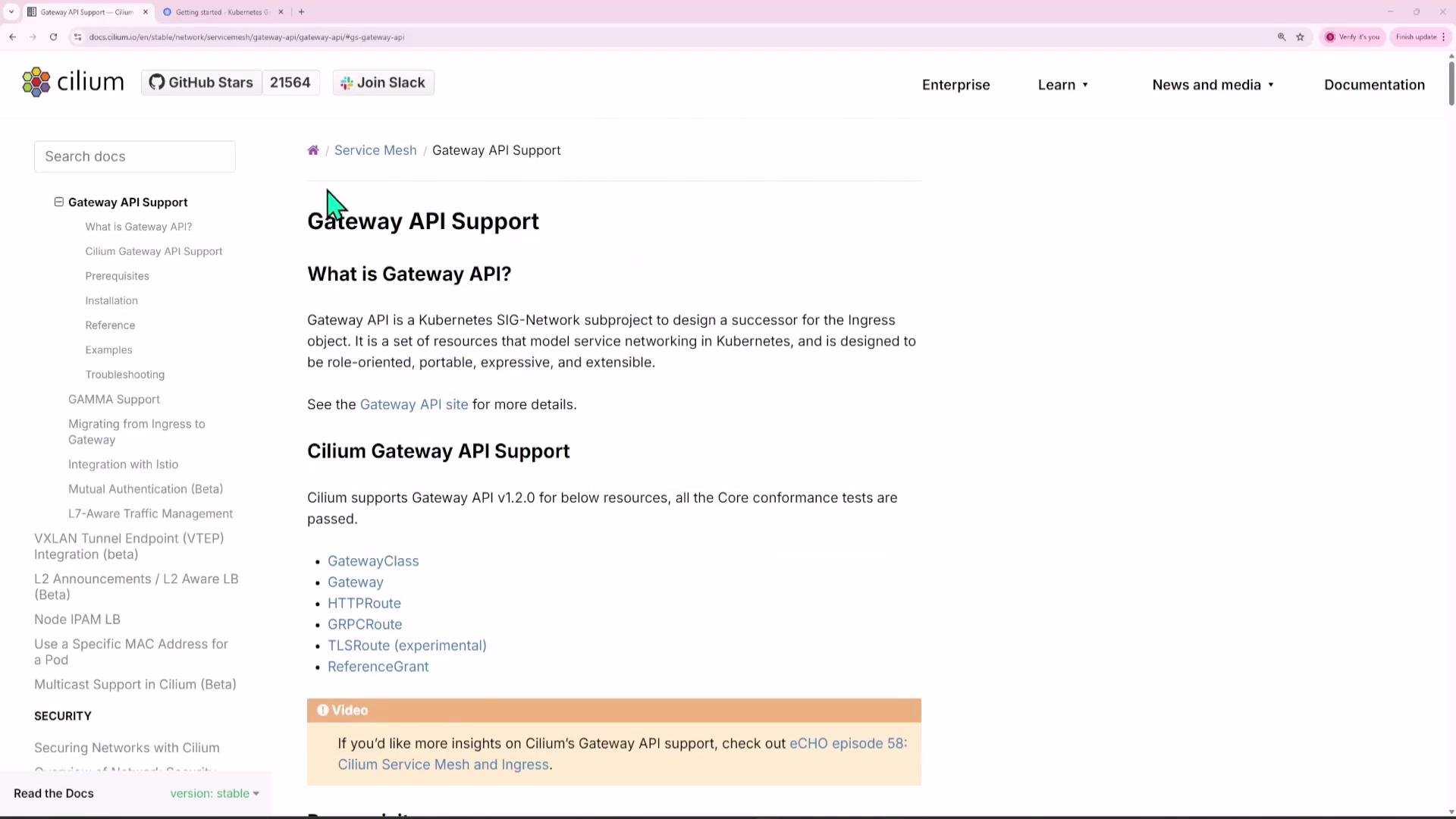This screenshot has height=819, width=1456.
Task: Expand the News and media dropdown
Action: pyautogui.click(x=1213, y=85)
